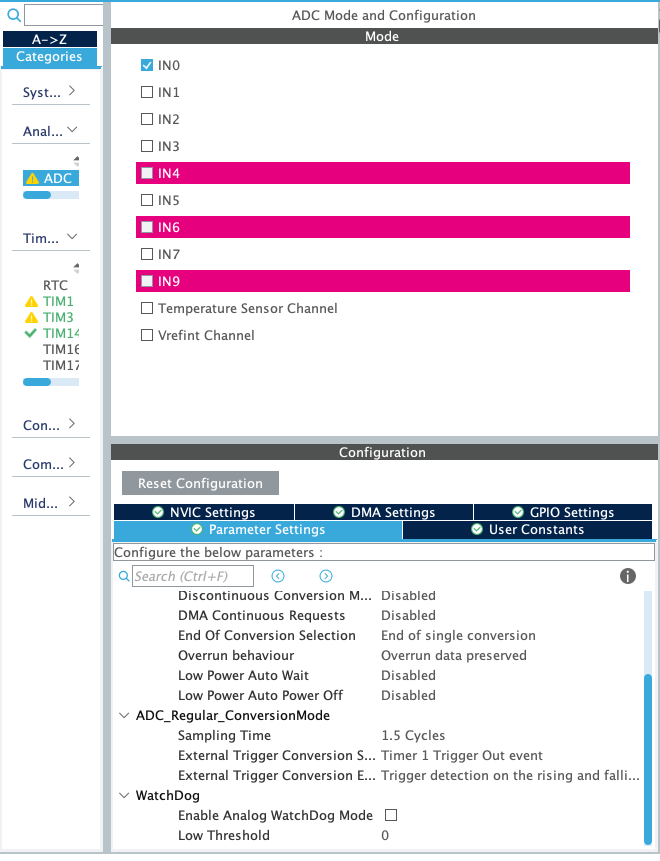Expand the Middleware category
The image size is (660, 861).
pos(72,502)
